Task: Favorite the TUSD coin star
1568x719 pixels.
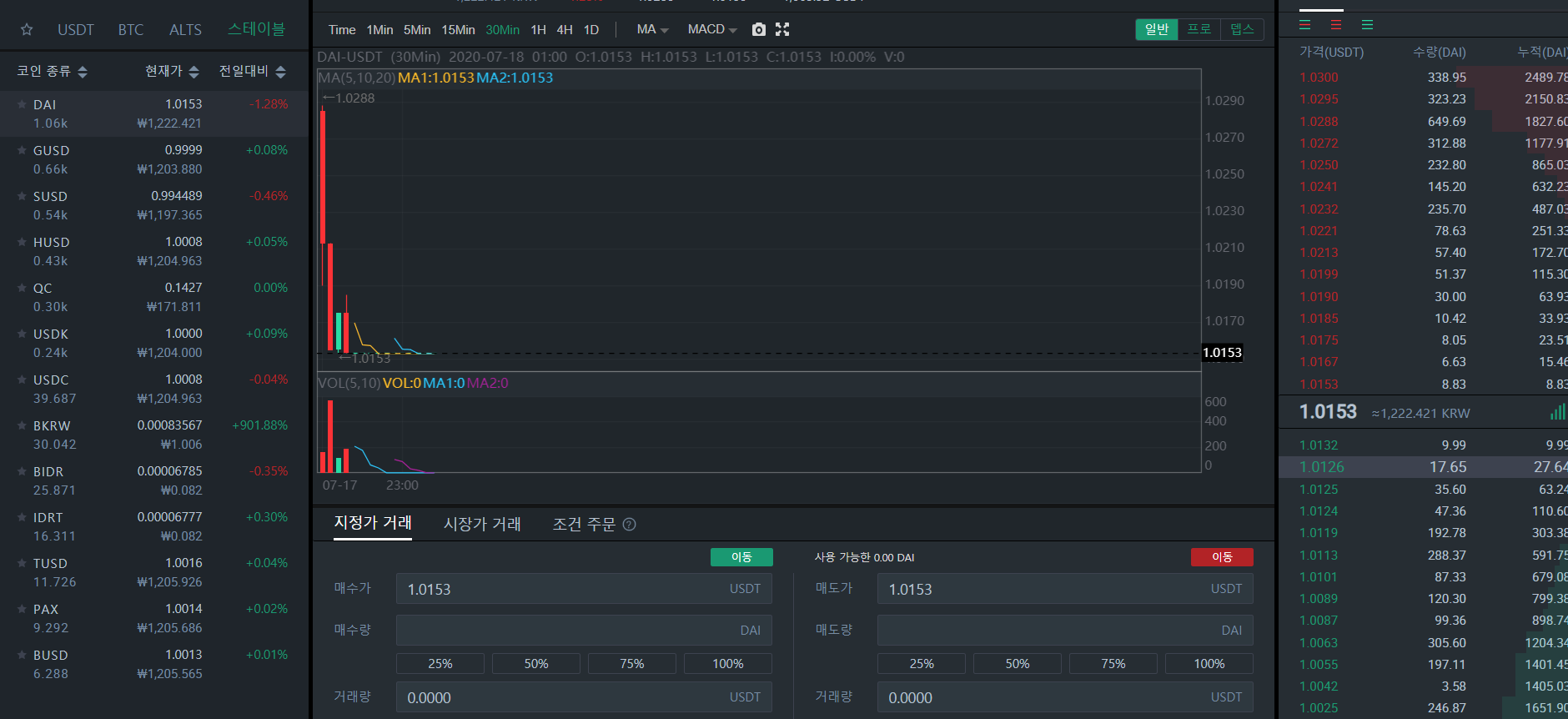Action: pos(22,563)
